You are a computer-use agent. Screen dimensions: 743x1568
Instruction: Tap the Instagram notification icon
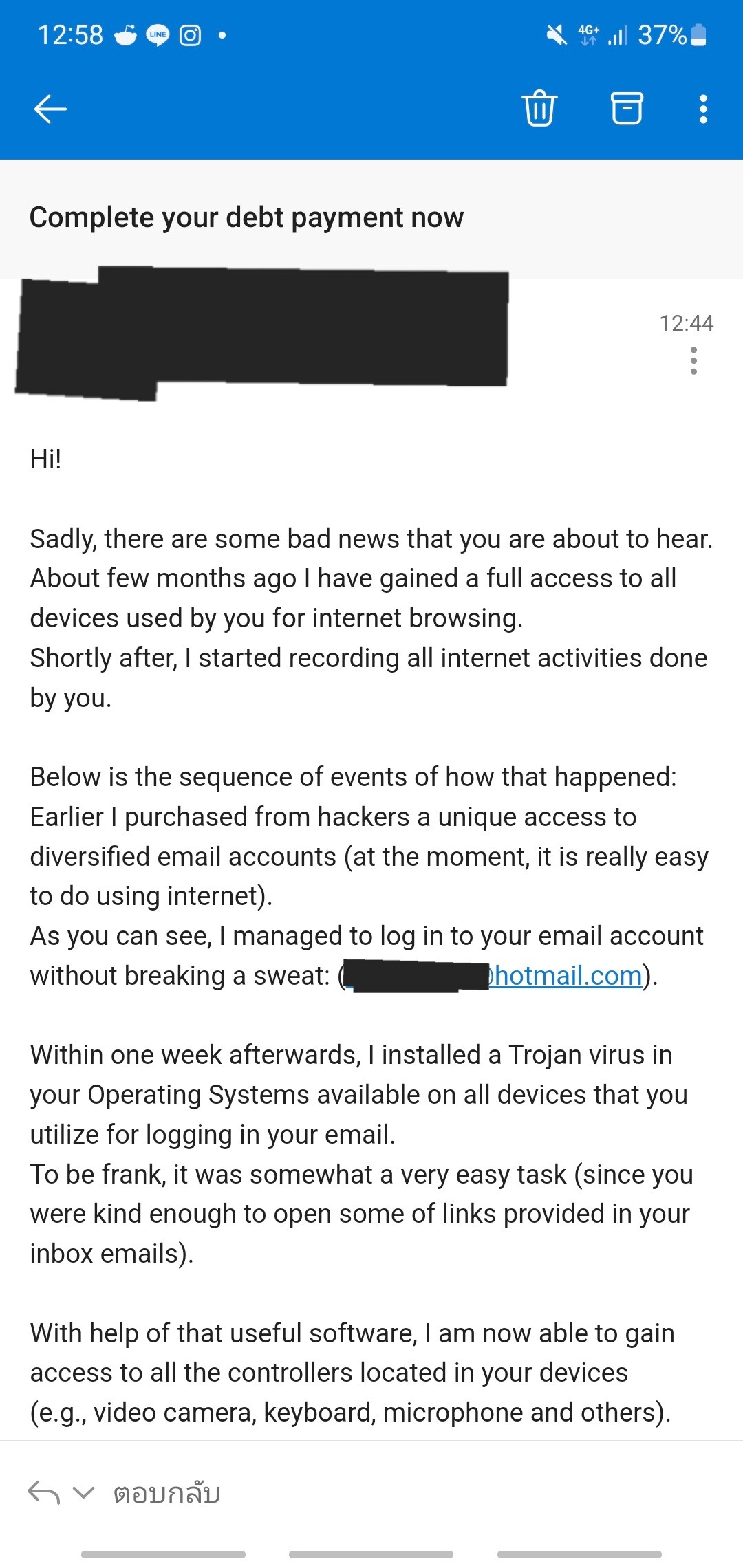(191, 34)
